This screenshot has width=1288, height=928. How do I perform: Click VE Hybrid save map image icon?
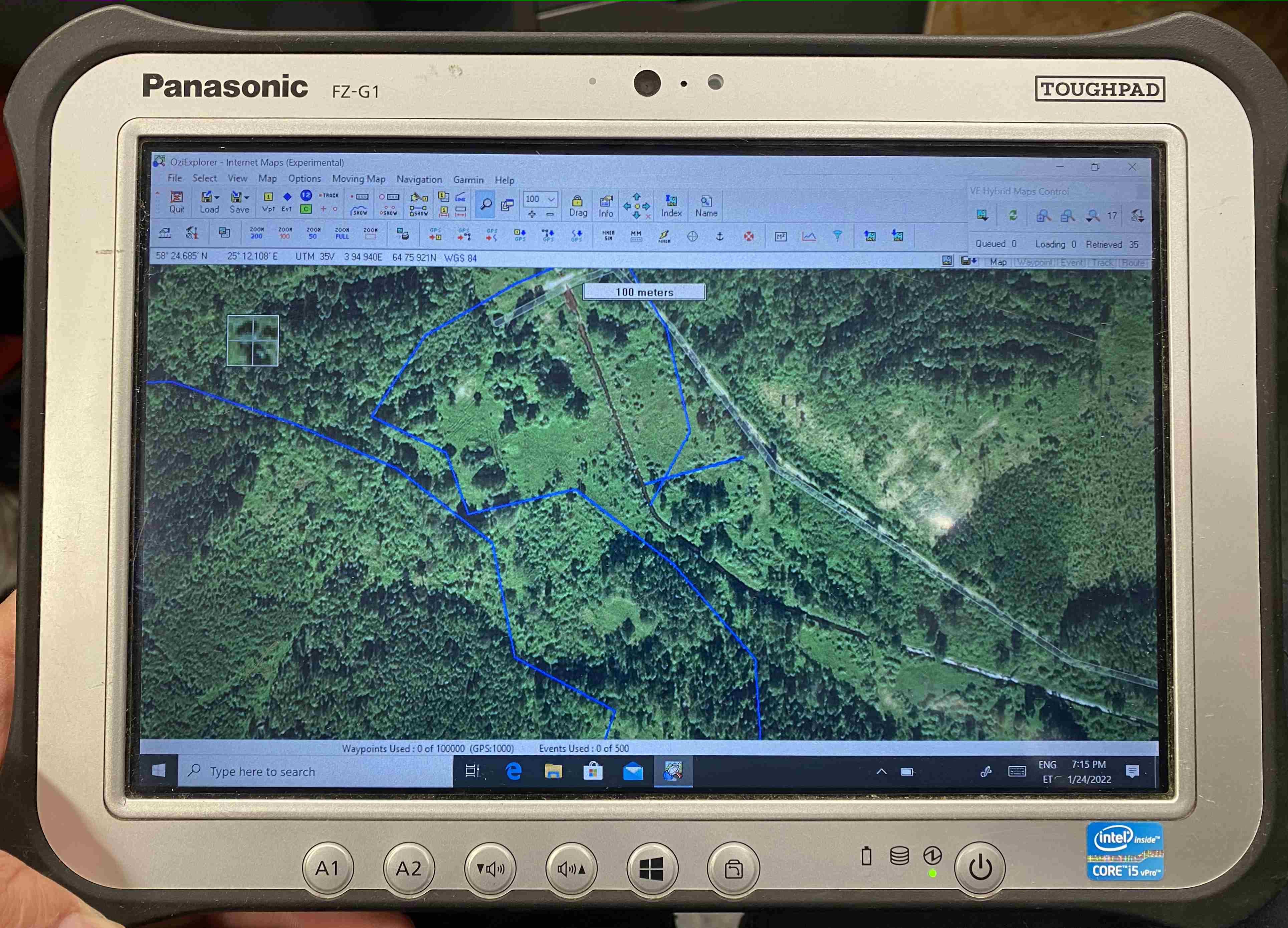(982, 215)
